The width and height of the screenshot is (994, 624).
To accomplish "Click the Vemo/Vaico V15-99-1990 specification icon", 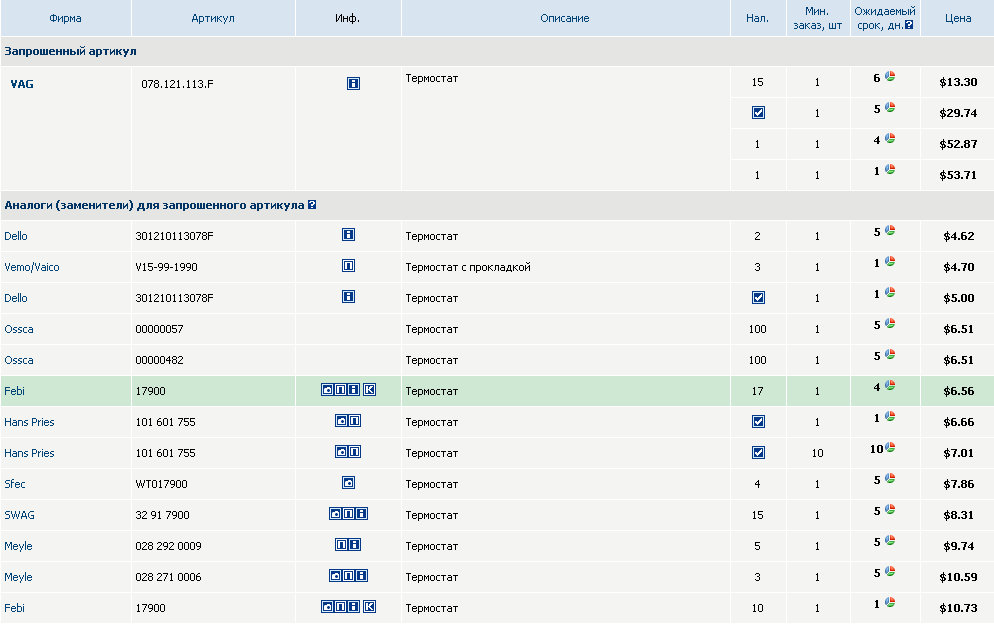I will pyautogui.click(x=348, y=266).
